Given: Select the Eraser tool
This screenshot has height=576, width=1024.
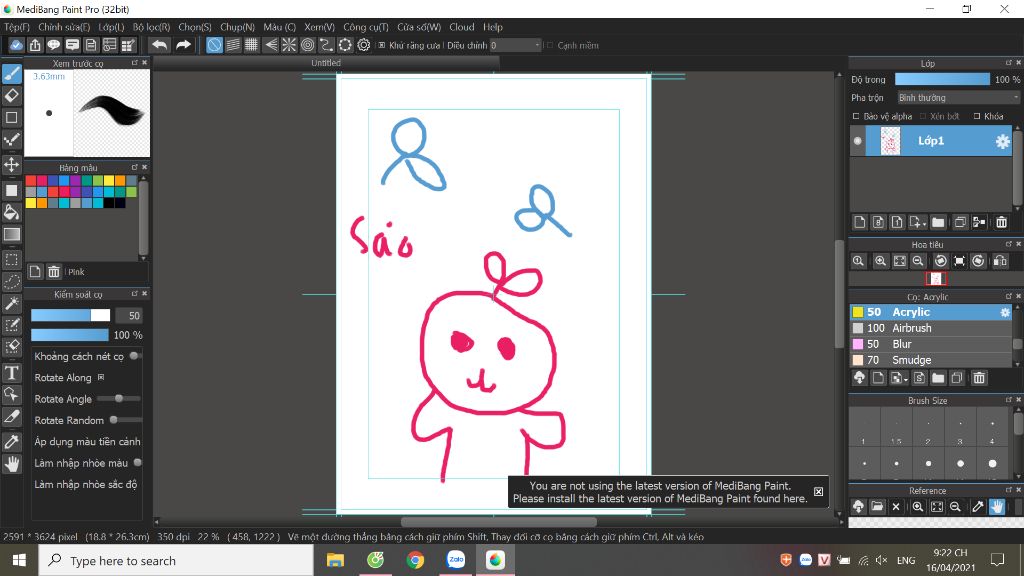Looking at the screenshot, I should coord(12,95).
